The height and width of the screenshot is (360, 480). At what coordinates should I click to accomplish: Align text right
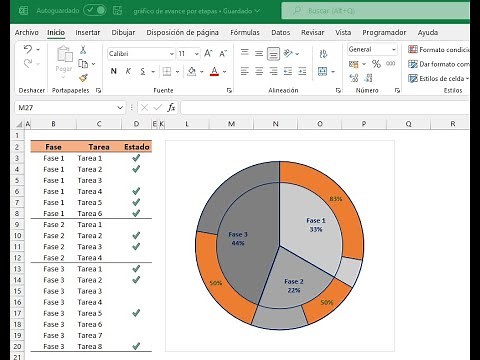[273, 71]
